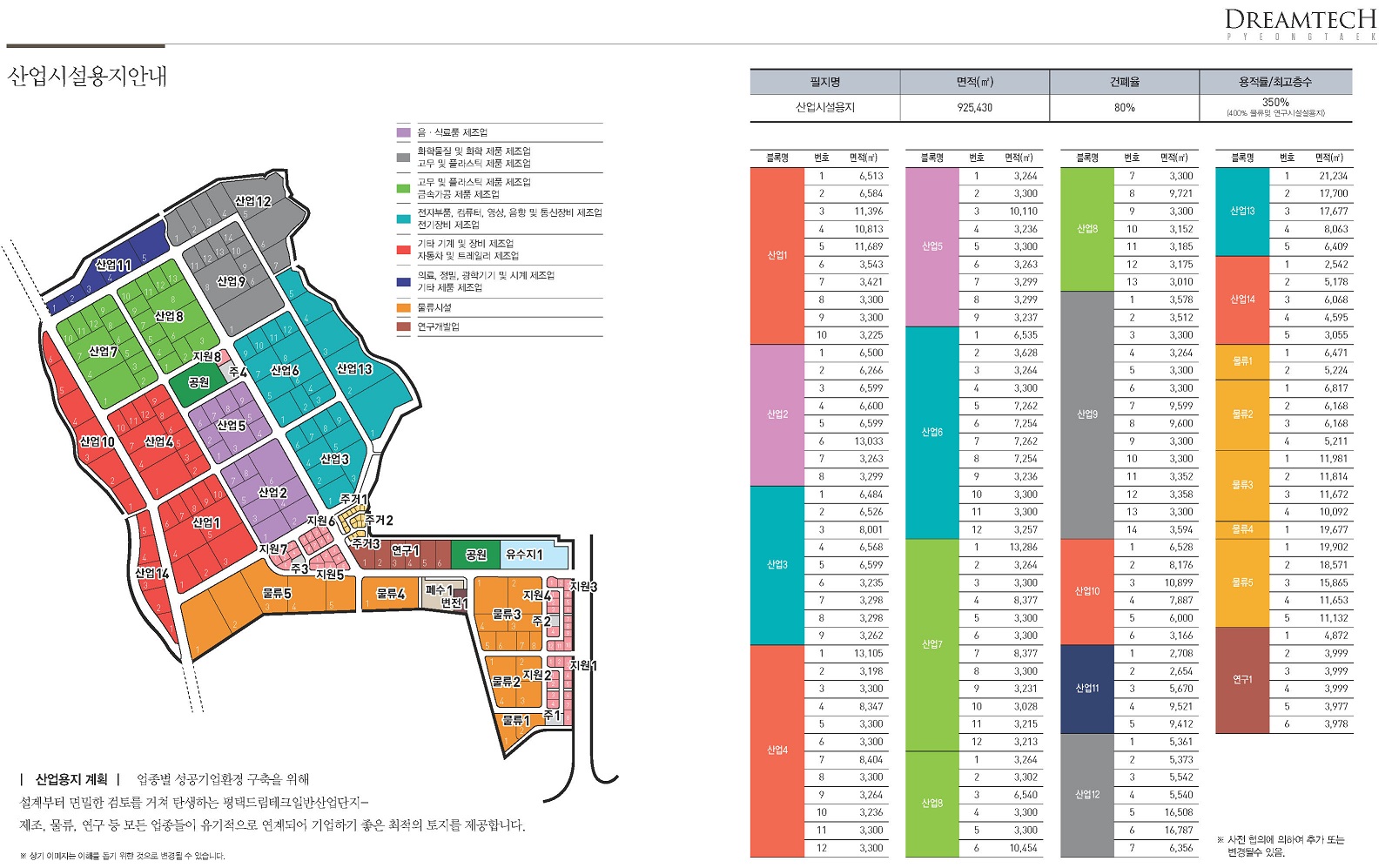
Task: Click the 산업10 label on the map
Action: tap(97, 442)
